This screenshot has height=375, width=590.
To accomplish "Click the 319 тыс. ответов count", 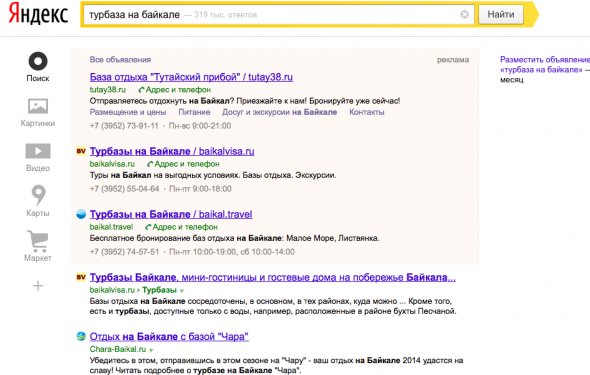I will pos(225,15).
